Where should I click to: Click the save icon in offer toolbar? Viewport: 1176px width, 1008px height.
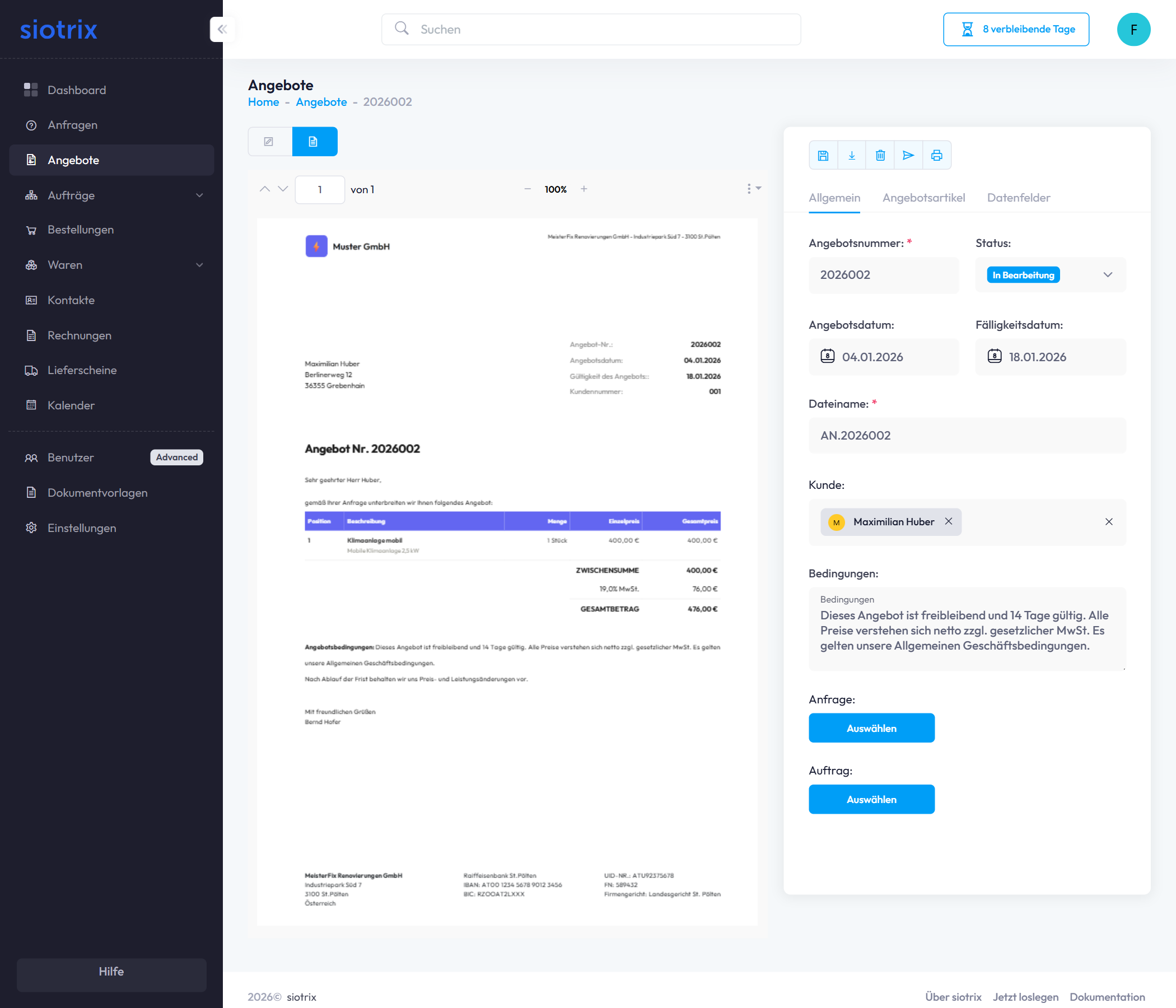point(823,155)
